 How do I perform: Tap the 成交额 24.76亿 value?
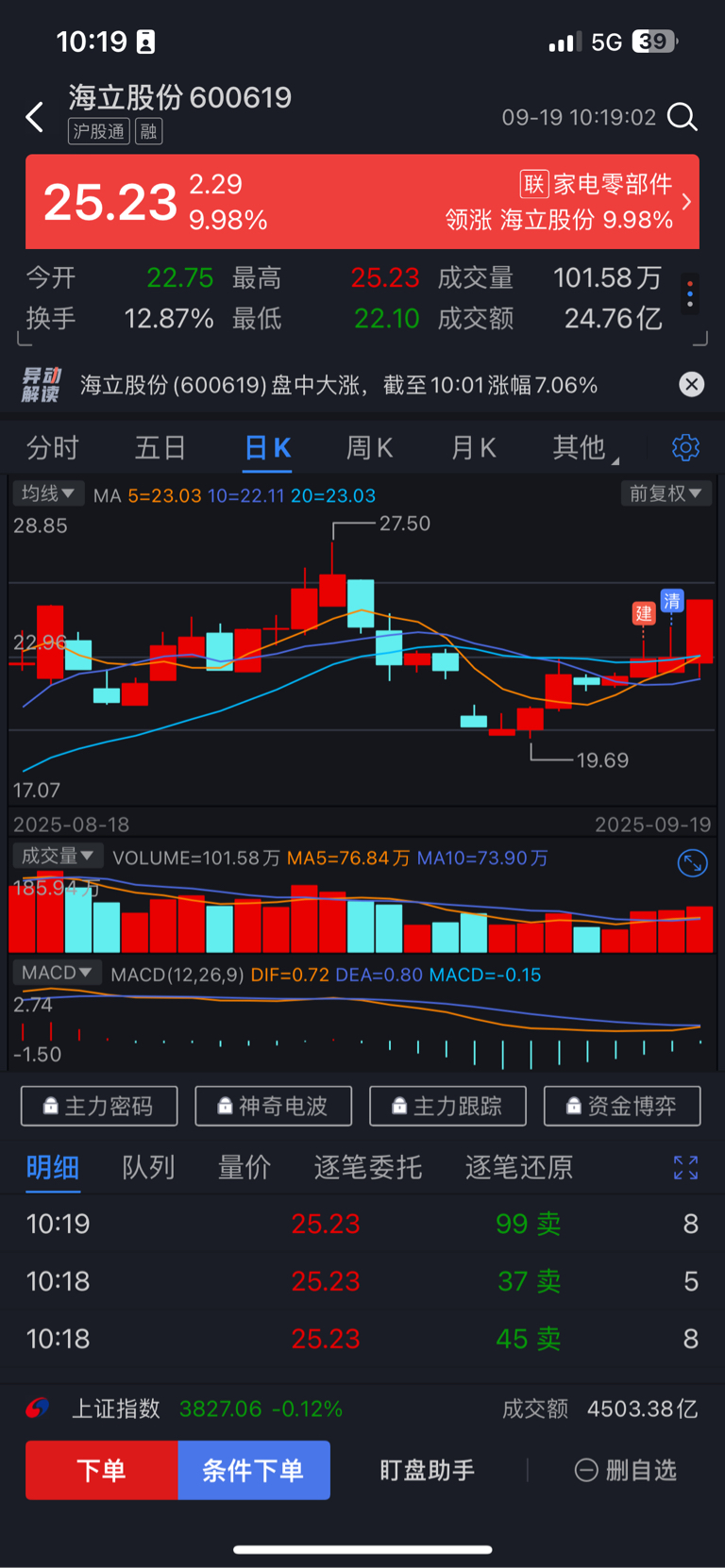(x=613, y=319)
